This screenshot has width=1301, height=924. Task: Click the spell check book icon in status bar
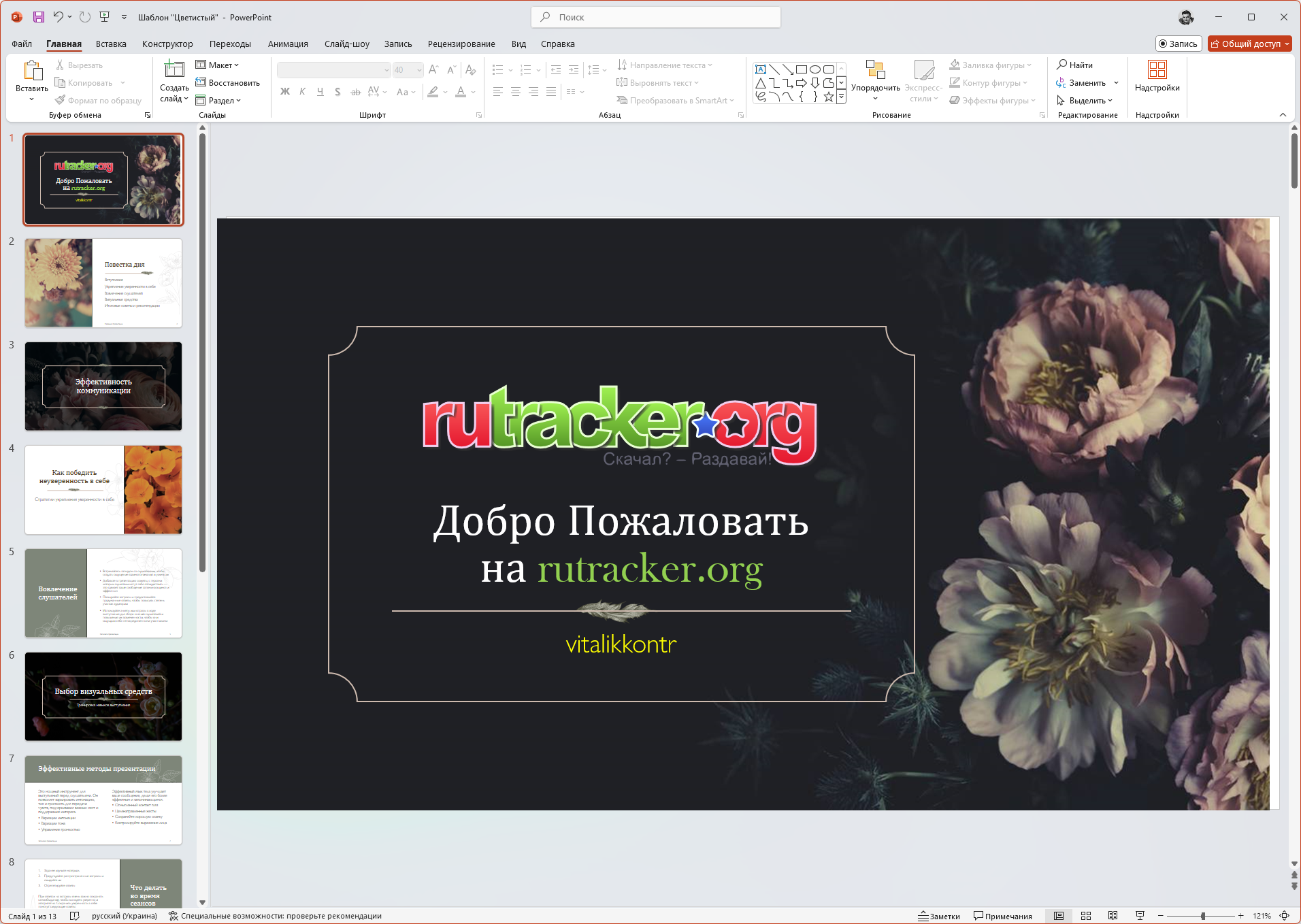point(75,916)
